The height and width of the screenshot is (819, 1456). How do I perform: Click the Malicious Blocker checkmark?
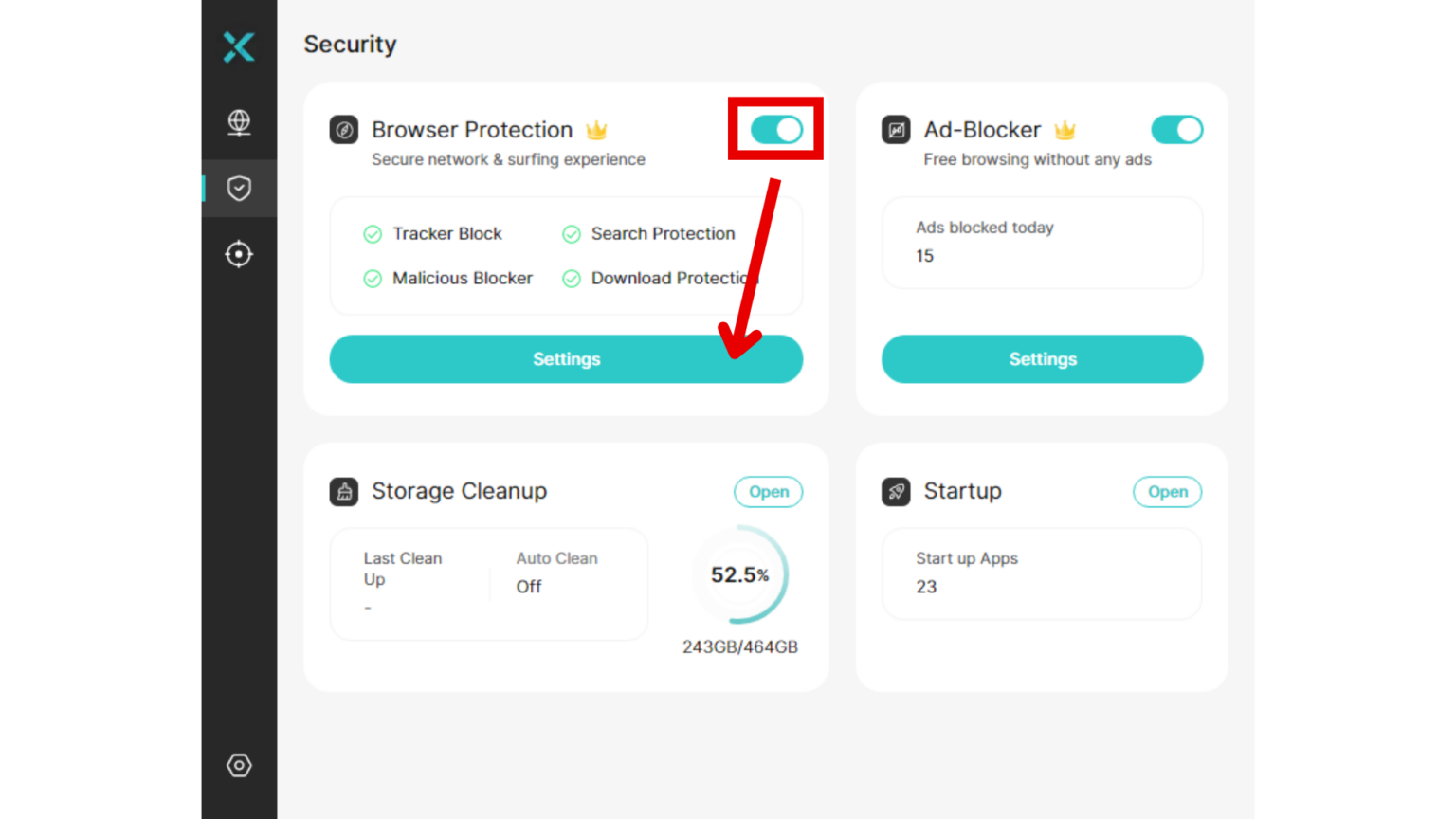pos(373,278)
